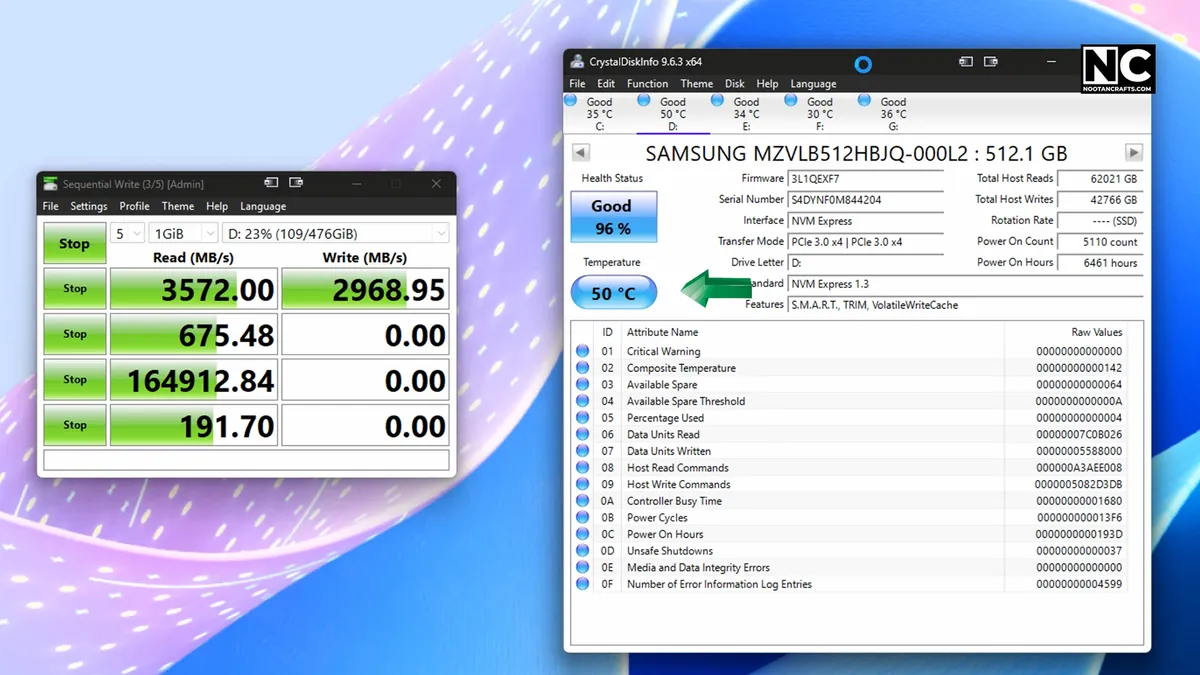Select drive C: tab at 35 °C
The height and width of the screenshot is (675, 1200).
pyautogui.click(x=599, y=113)
